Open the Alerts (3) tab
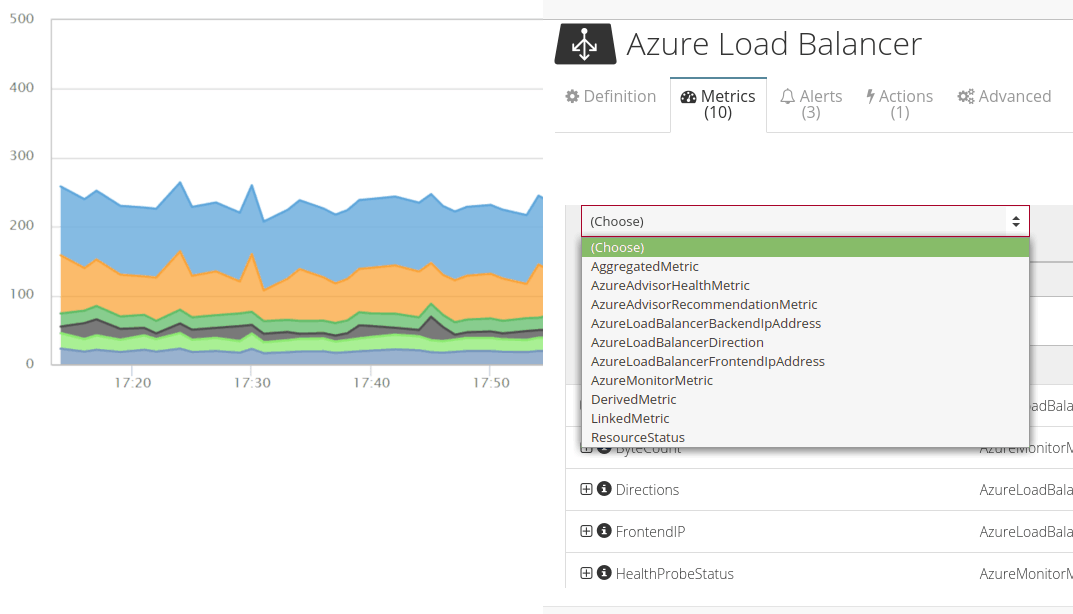This screenshot has height=614, width=1073. (x=811, y=104)
